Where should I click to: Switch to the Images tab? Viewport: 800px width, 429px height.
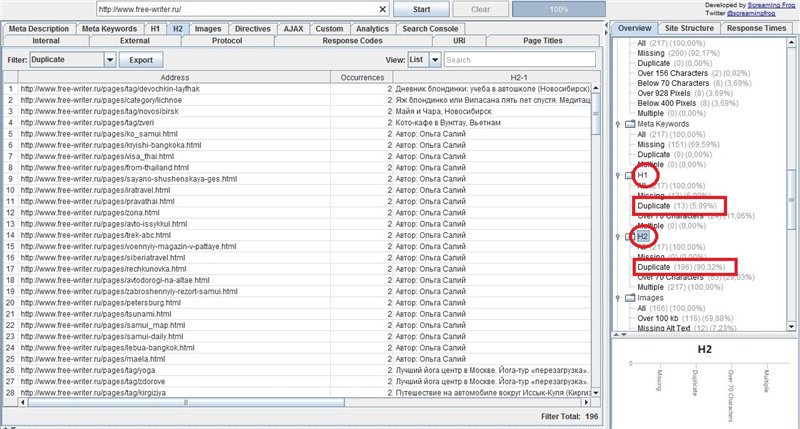[208, 29]
